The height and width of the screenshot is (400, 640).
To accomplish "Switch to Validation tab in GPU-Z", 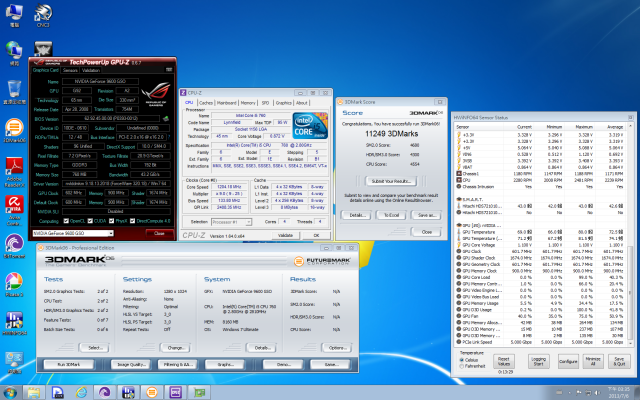I will click(91, 70).
